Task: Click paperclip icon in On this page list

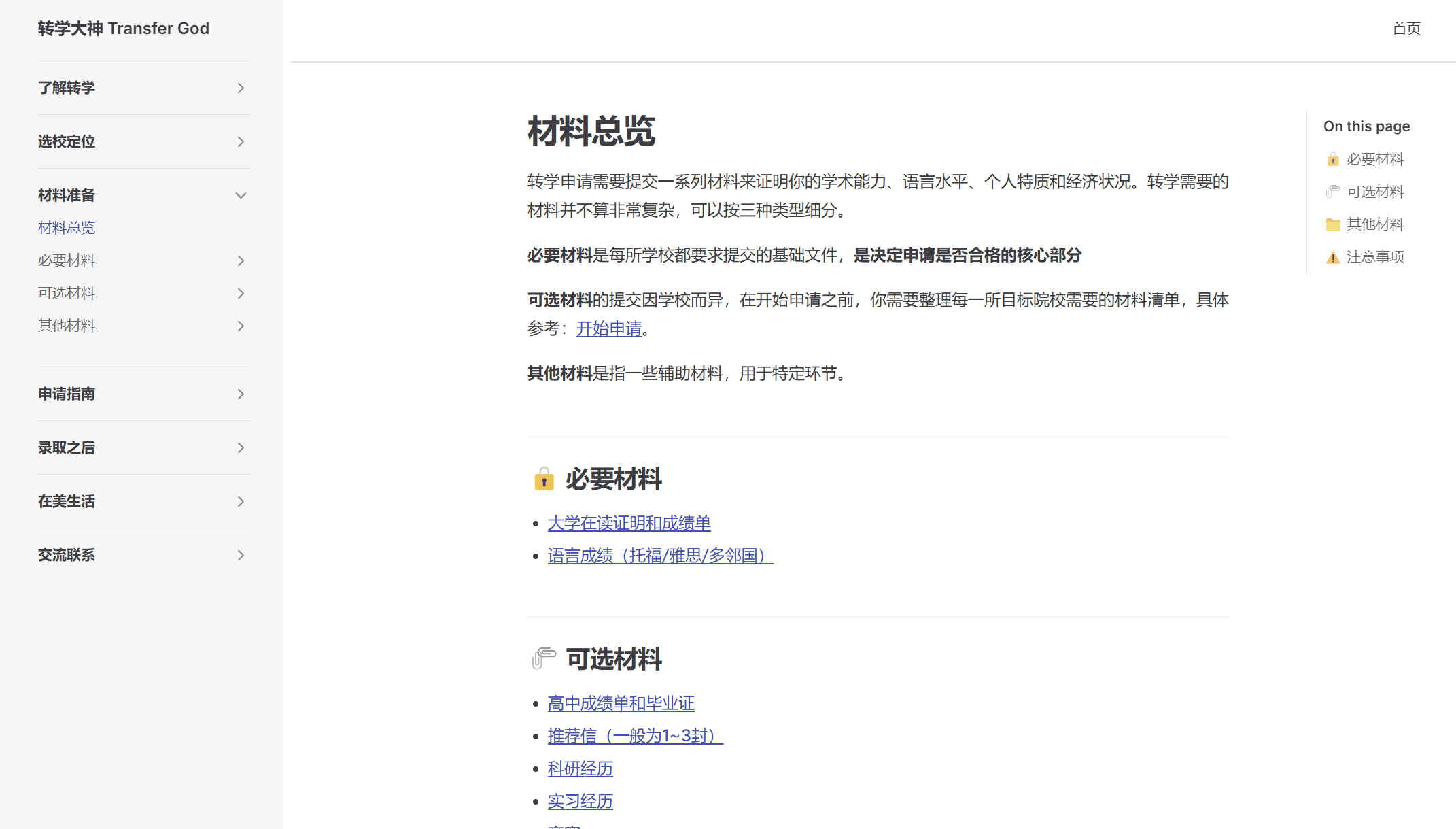Action: tap(1332, 192)
